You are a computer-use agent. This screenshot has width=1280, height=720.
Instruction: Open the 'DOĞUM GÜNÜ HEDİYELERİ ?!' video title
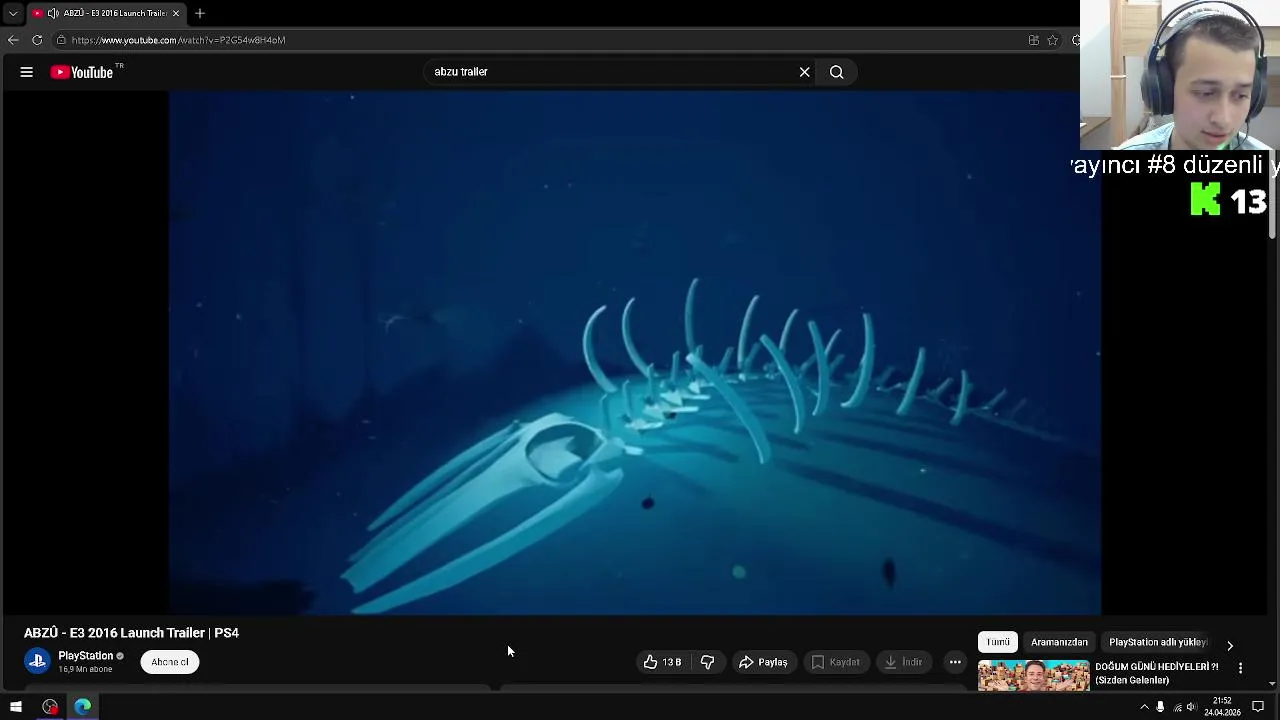(1157, 673)
